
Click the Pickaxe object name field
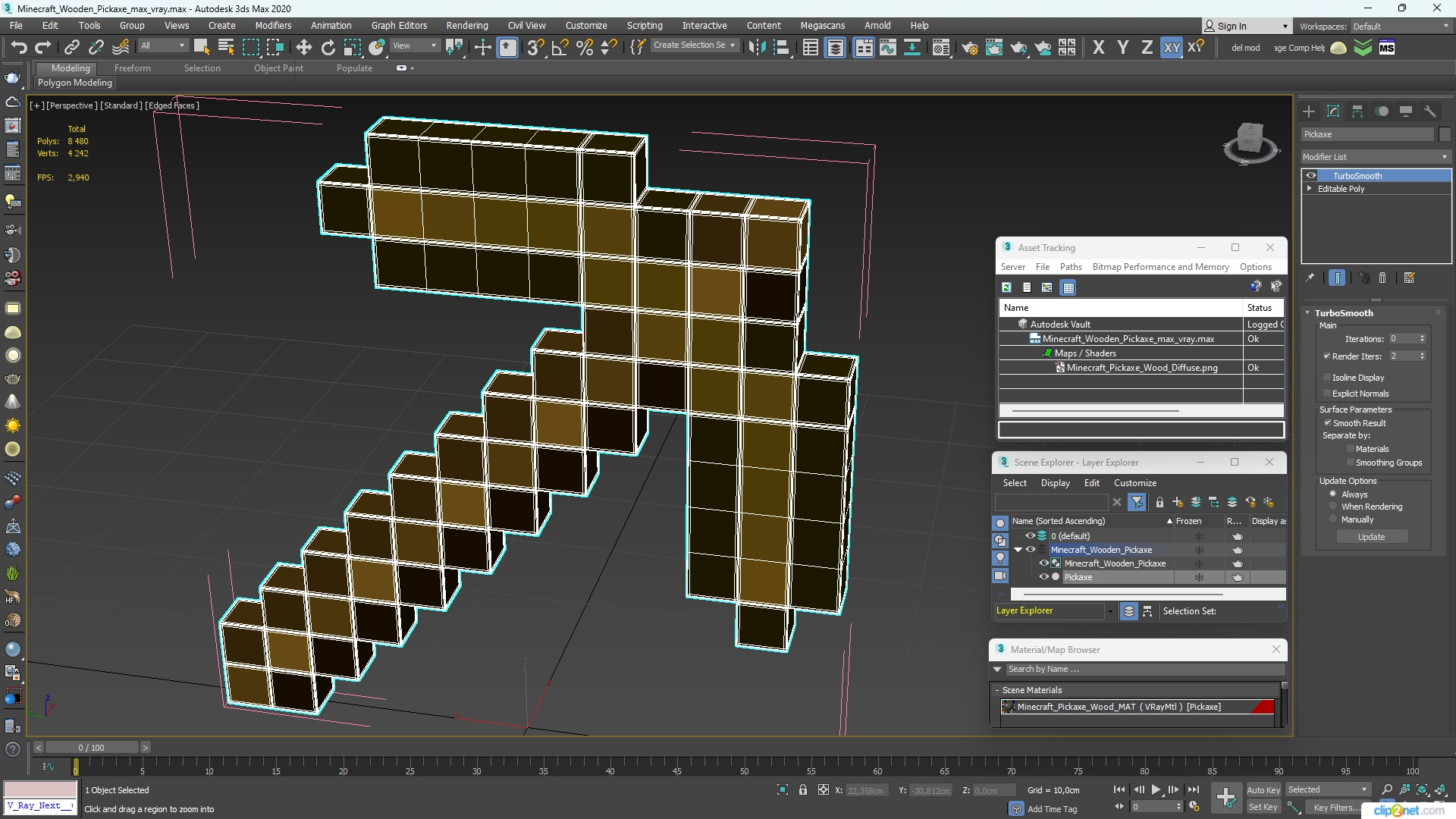[1367, 134]
